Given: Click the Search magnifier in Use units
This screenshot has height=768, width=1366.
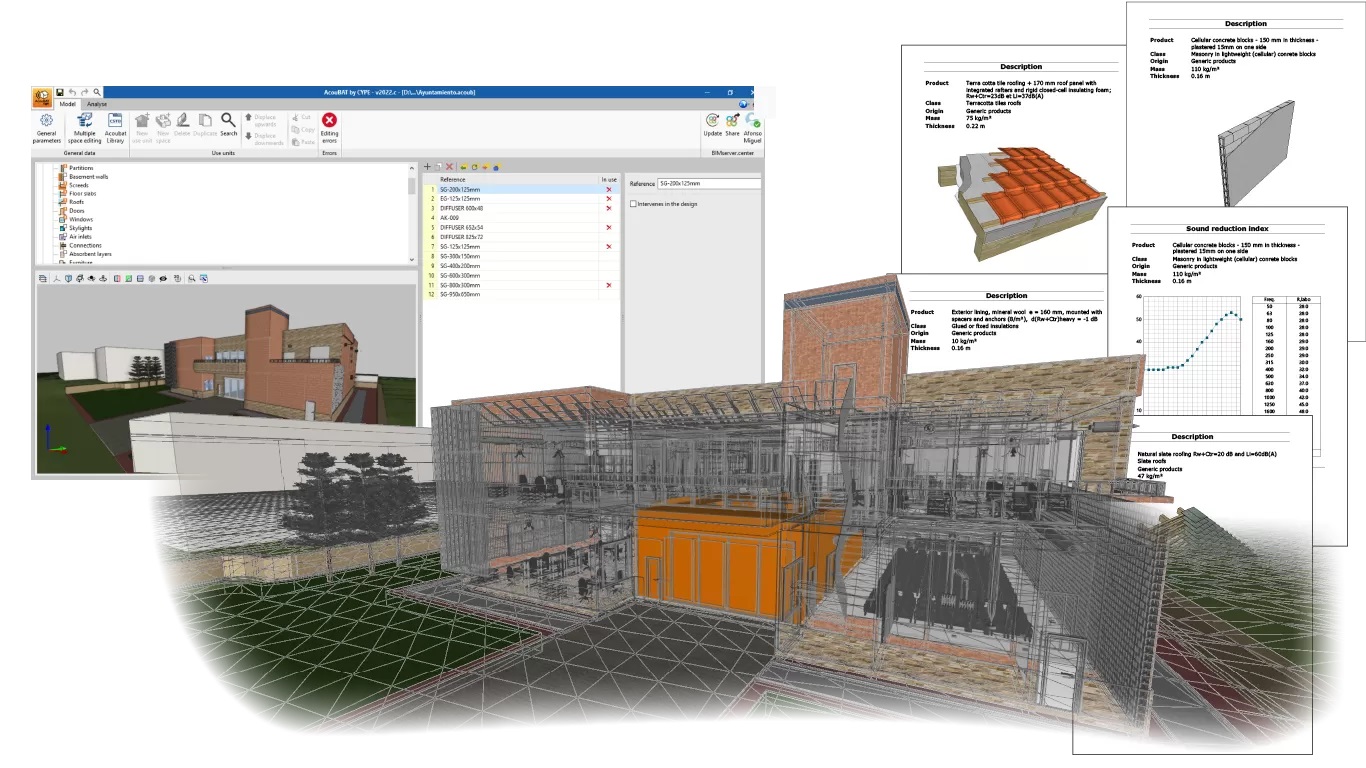Looking at the screenshot, I should coord(229,125).
